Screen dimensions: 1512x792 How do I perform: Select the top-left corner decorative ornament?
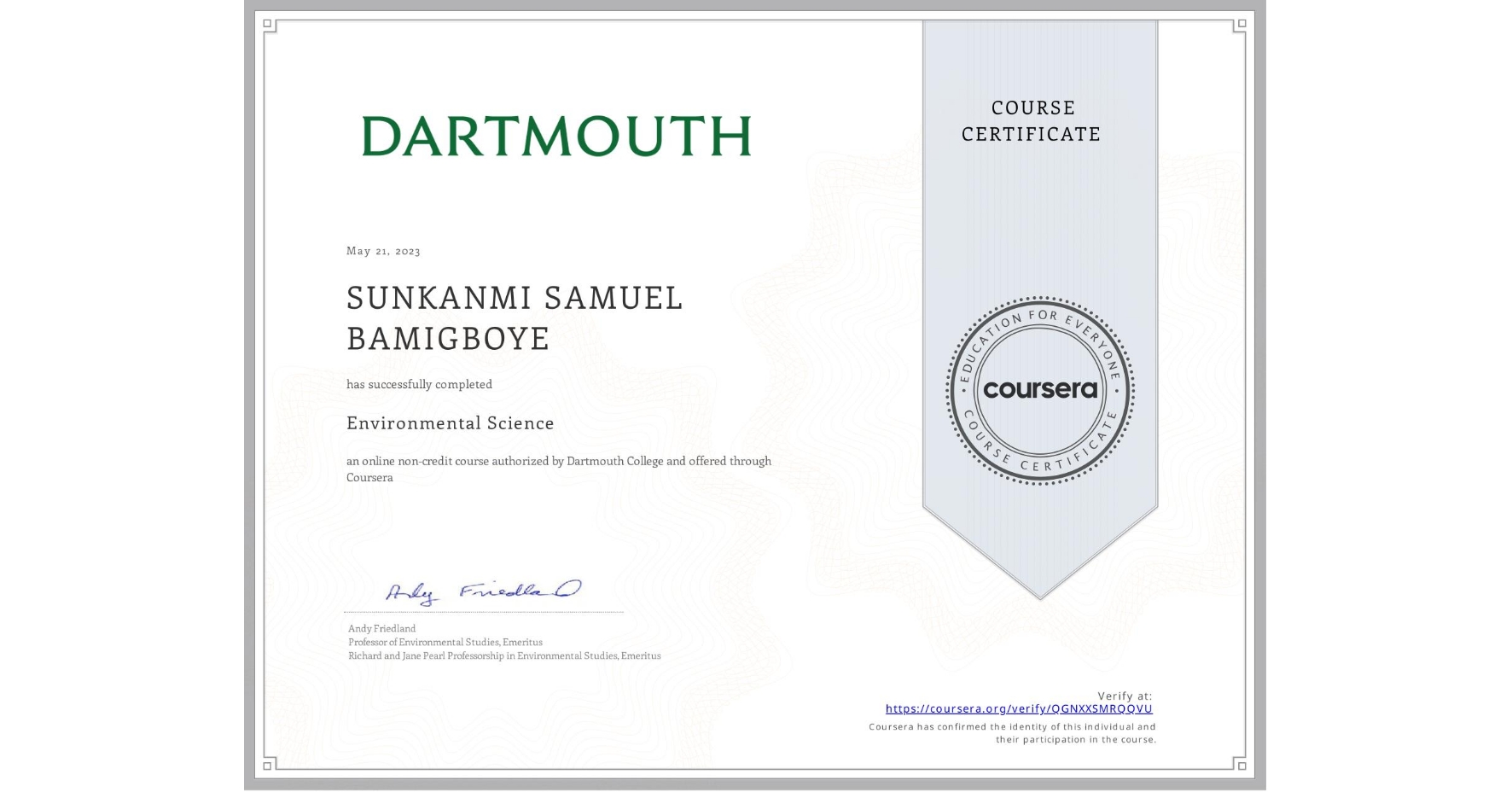click(x=270, y=25)
